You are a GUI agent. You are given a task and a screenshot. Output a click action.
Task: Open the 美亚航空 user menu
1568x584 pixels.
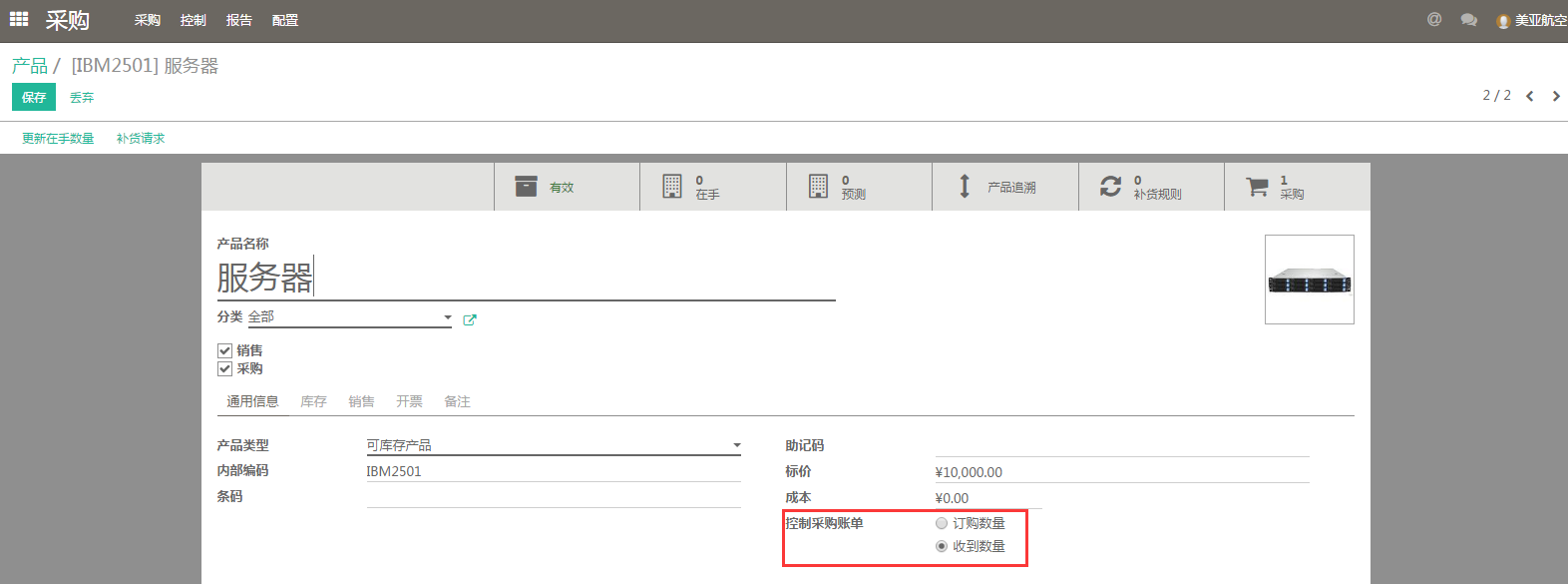click(1531, 20)
